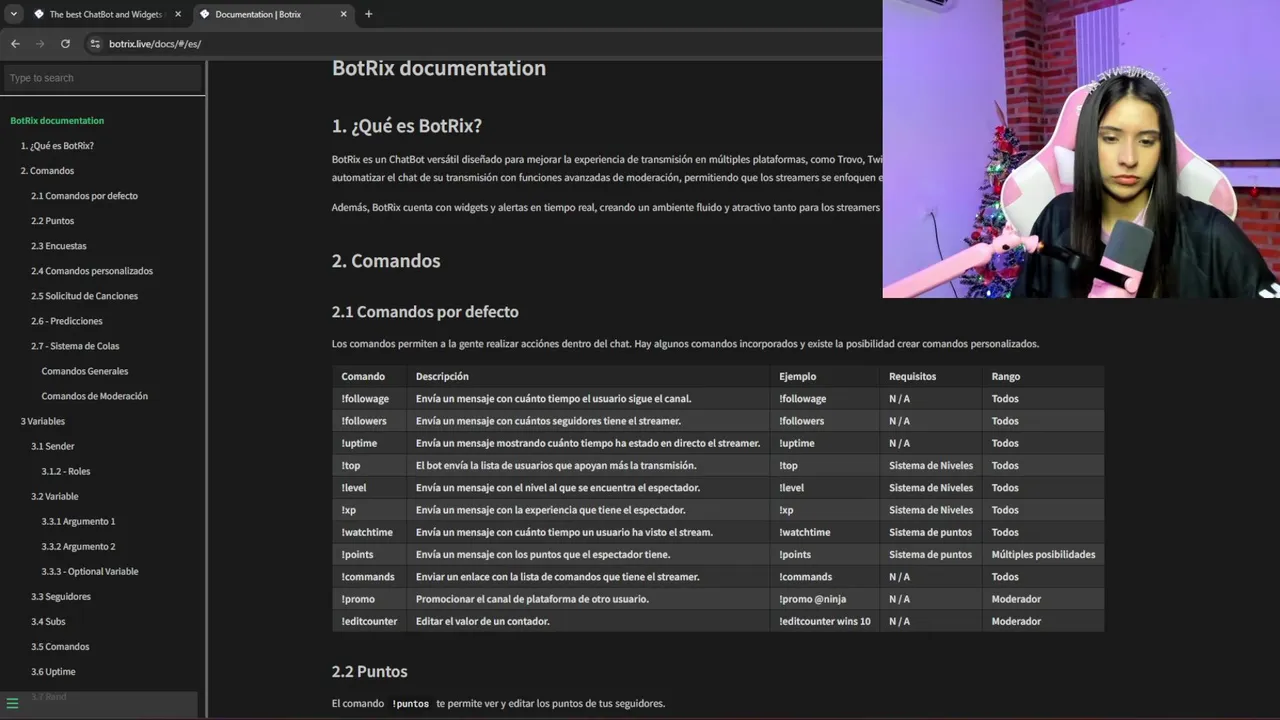Close the Documentation | Botrix tab
Viewport: 1280px width, 720px height.
click(x=343, y=14)
